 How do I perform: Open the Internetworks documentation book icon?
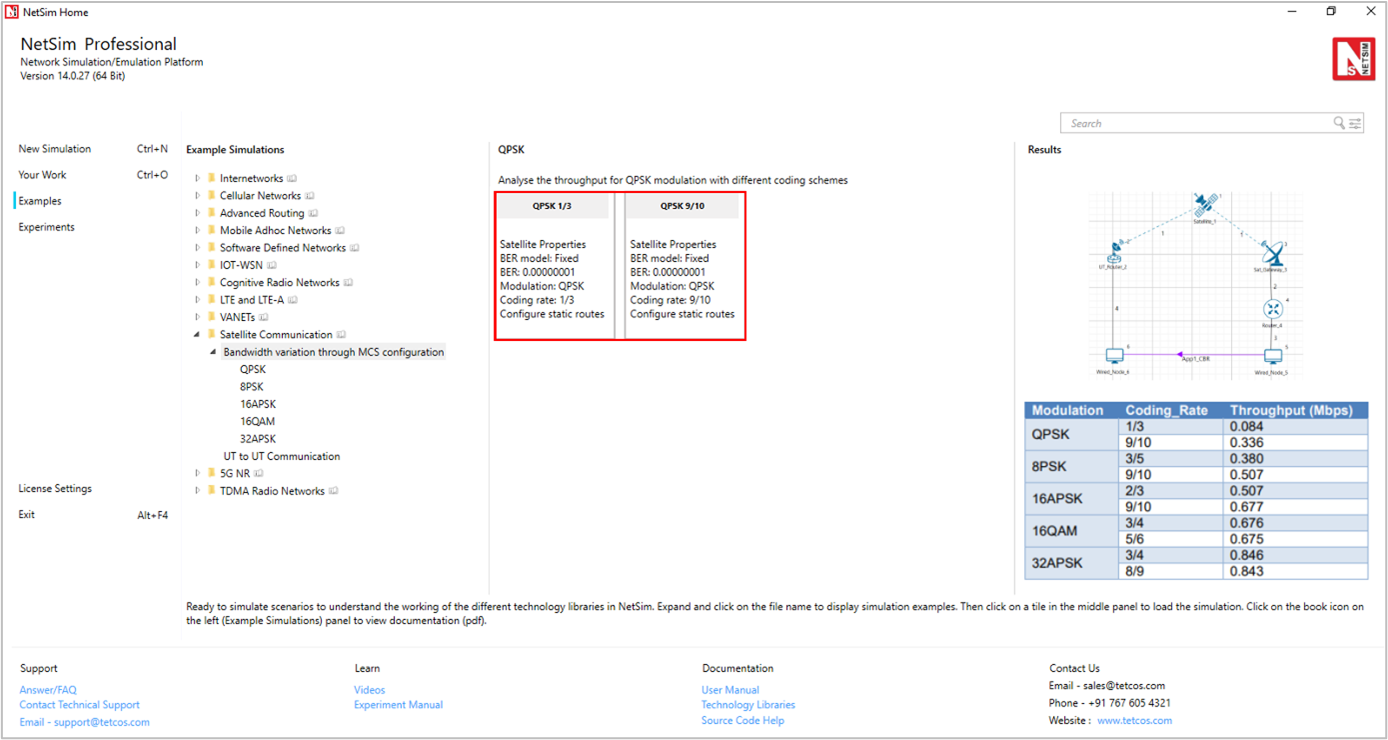click(292, 179)
